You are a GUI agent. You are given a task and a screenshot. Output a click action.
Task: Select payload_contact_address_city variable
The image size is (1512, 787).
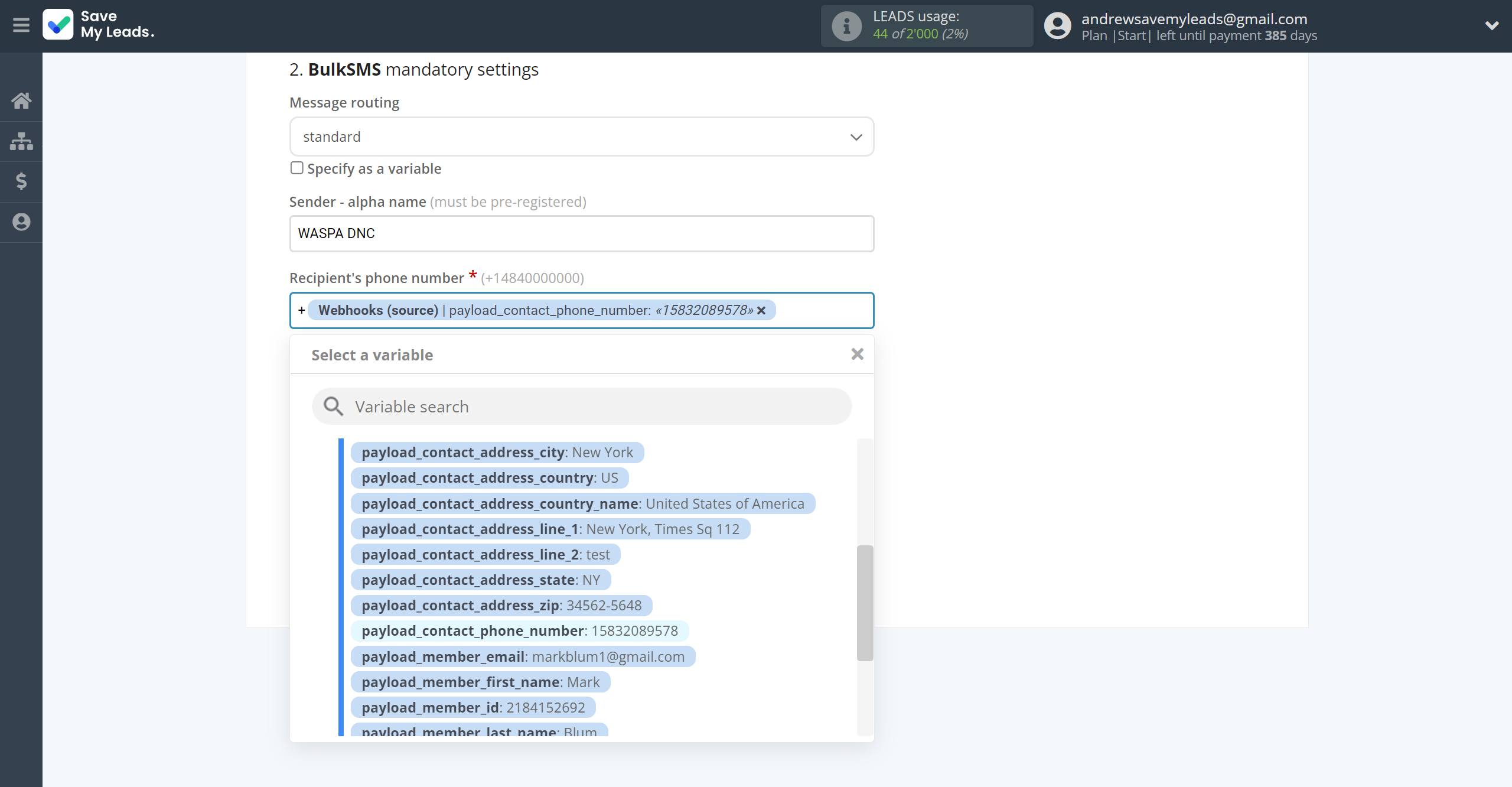tap(497, 453)
